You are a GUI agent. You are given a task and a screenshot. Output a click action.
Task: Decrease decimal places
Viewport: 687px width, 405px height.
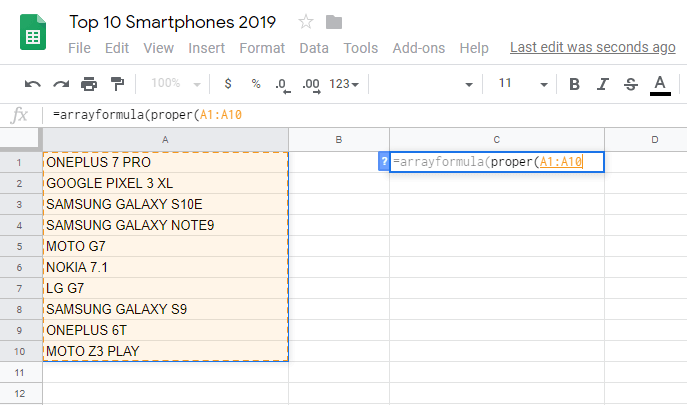pos(283,85)
